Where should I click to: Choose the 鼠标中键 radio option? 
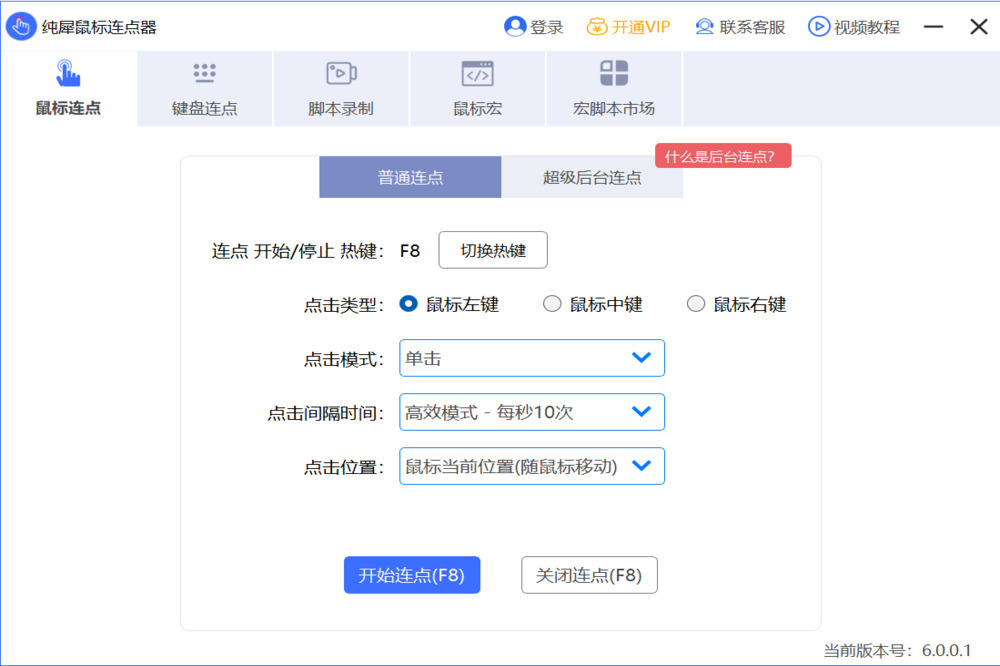tap(552, 305)
